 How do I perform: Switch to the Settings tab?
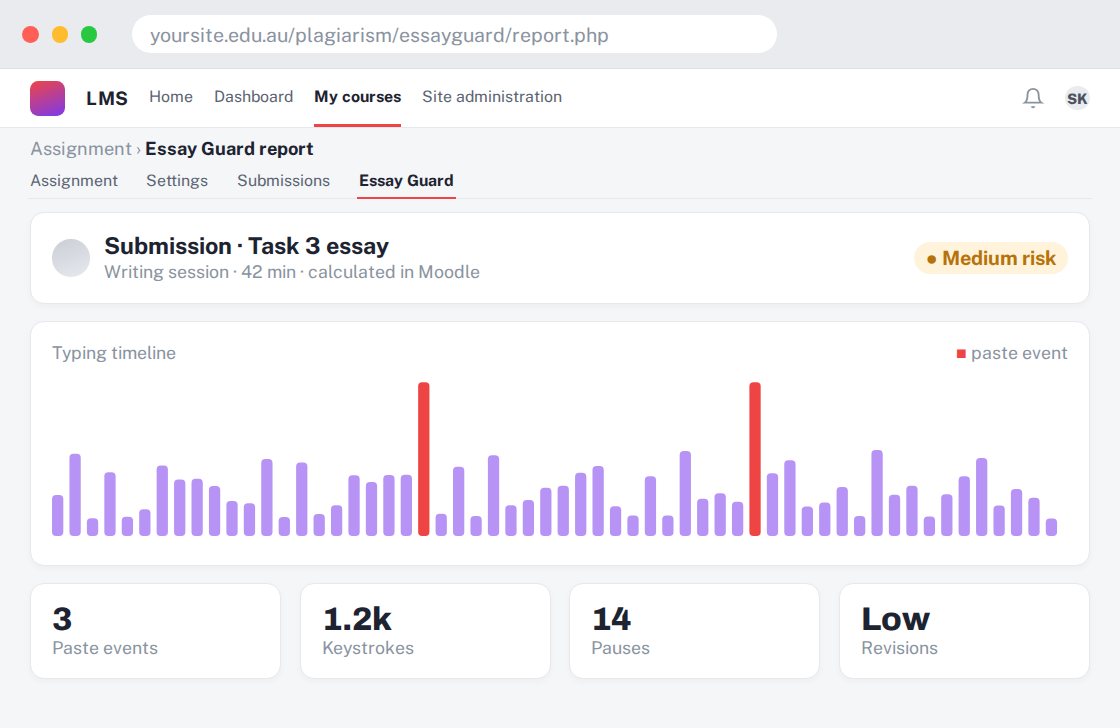tap(177, 181)
